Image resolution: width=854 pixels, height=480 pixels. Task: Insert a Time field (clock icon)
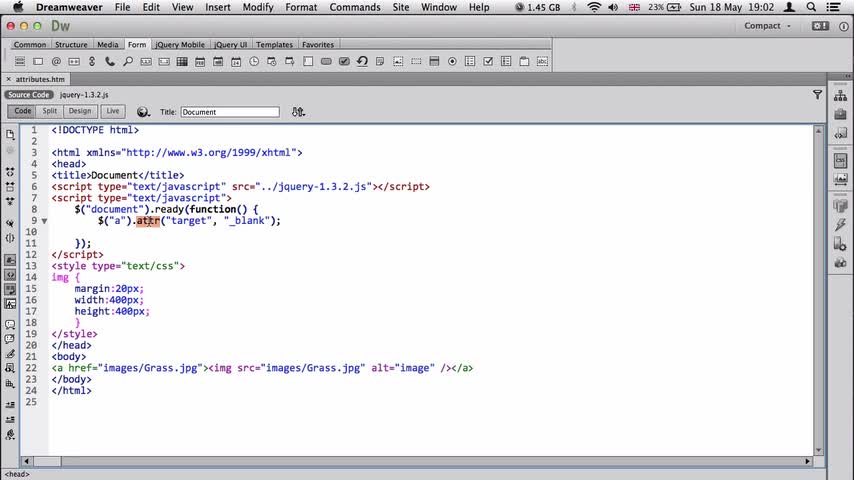254,62
